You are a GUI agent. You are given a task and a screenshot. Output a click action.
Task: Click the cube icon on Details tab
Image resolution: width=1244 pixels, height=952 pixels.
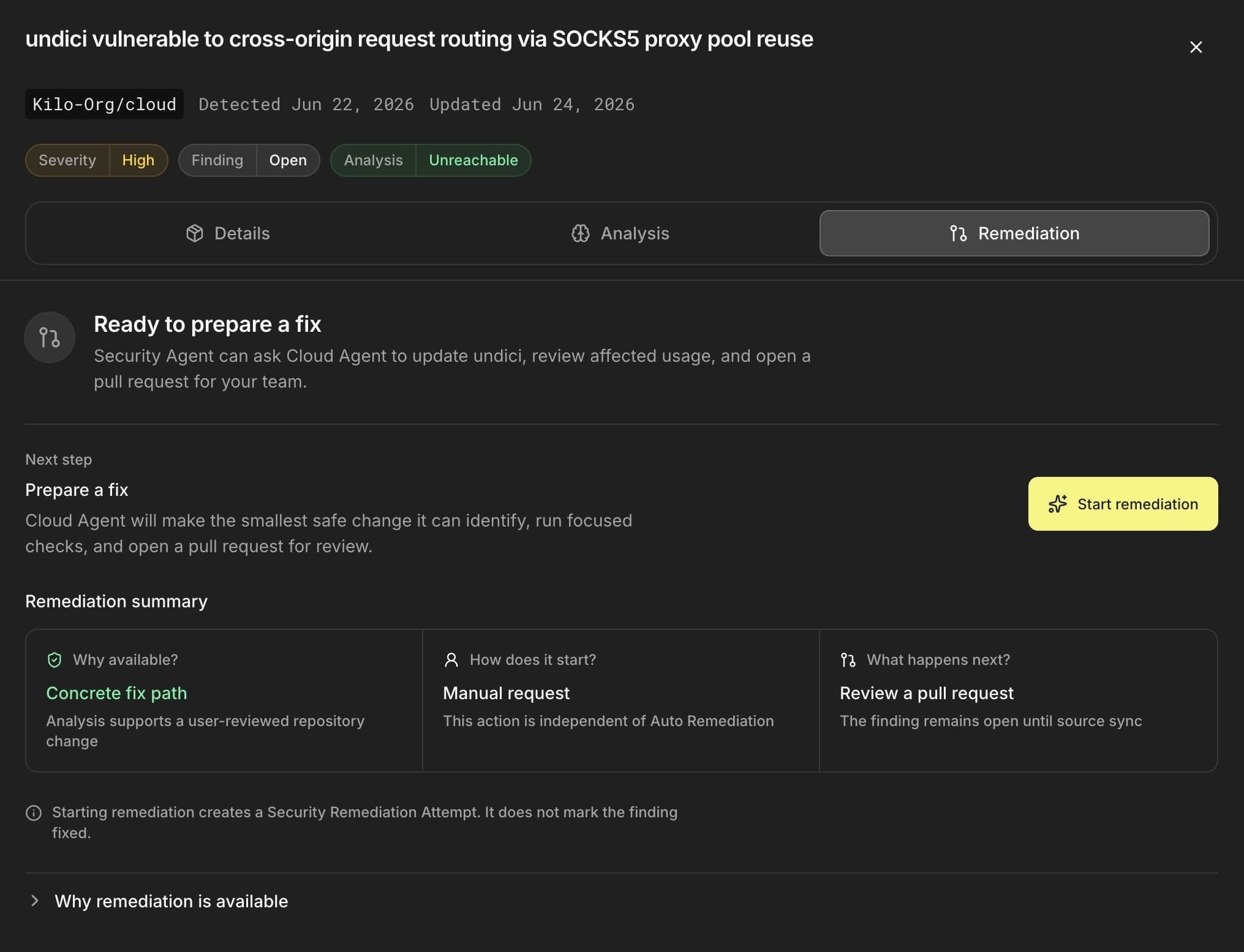coord(195,233)
